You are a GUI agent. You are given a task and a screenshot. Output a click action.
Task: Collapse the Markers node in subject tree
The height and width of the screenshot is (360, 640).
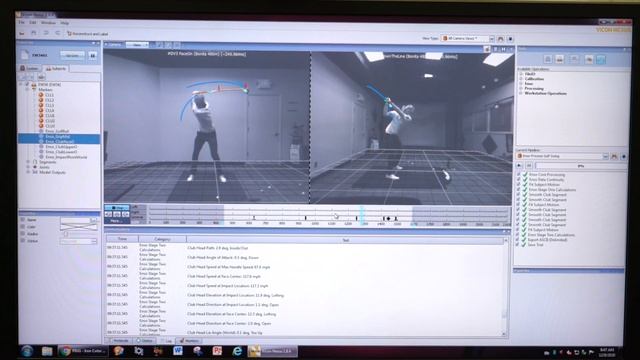[x=27, y=89]
